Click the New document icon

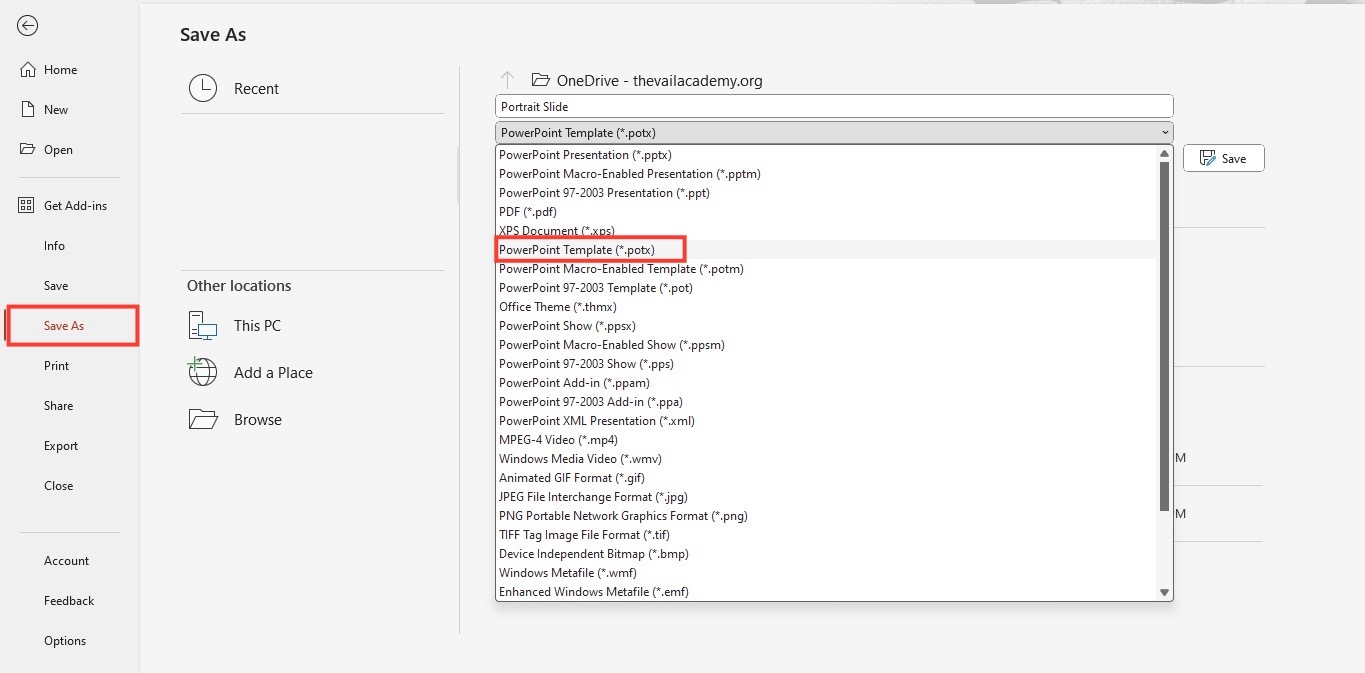click(x=27, y=110)
